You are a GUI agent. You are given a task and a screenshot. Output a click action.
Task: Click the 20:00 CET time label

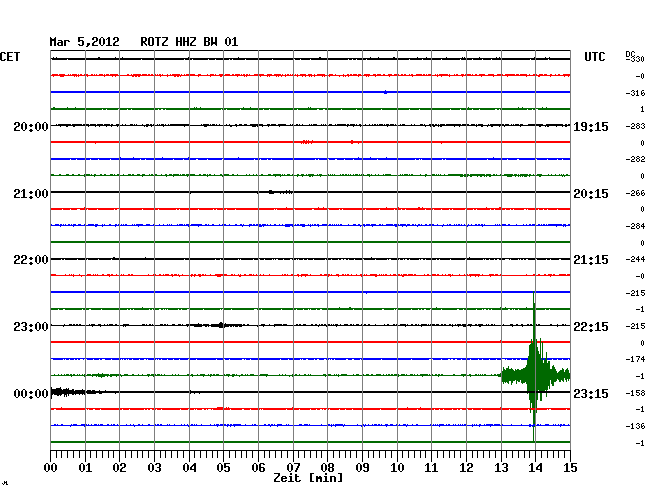[x=31, y=126]
